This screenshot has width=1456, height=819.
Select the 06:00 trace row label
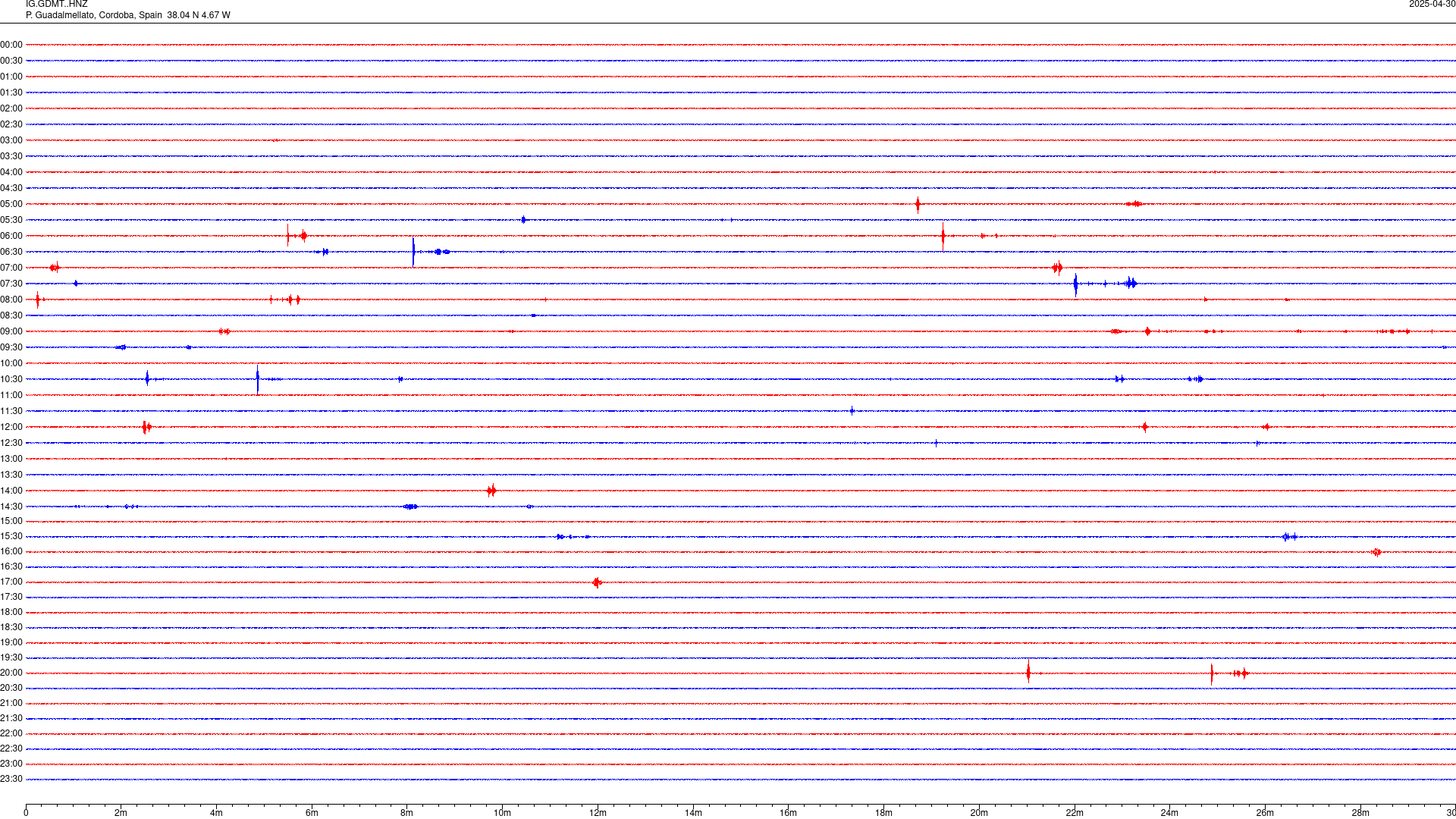pyautogui.click(x=11, y=236)
